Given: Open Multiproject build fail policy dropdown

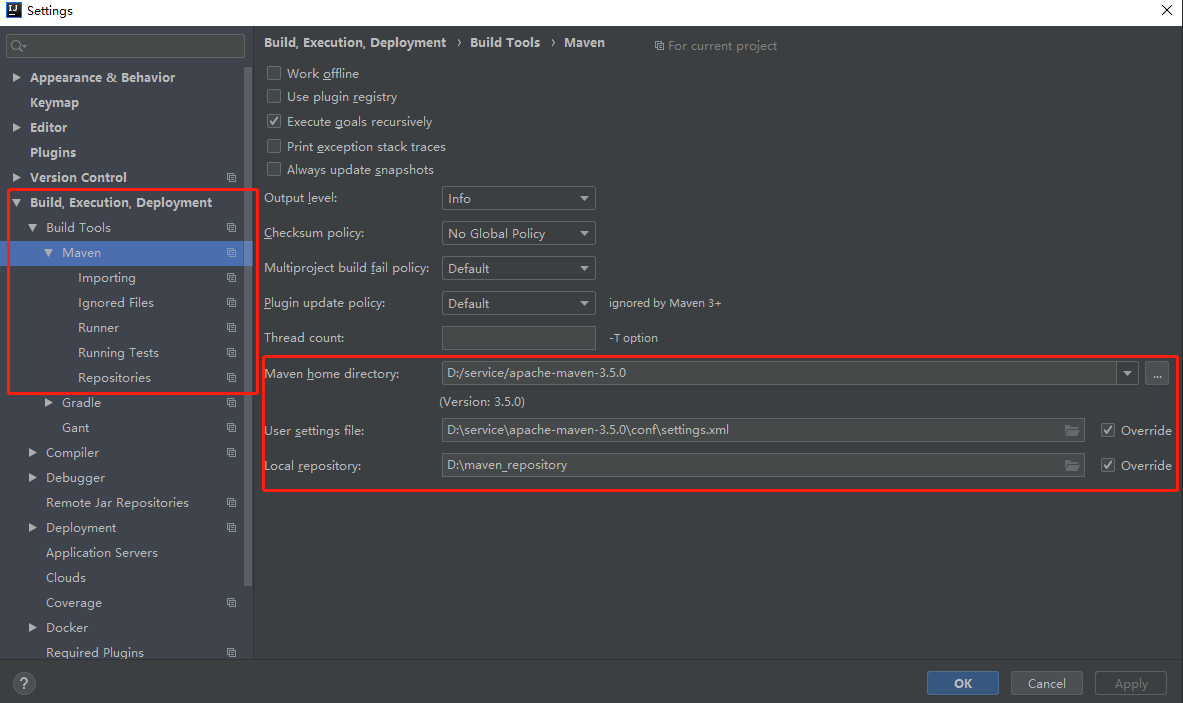Looking at the screenshot, I should (518, 269).
